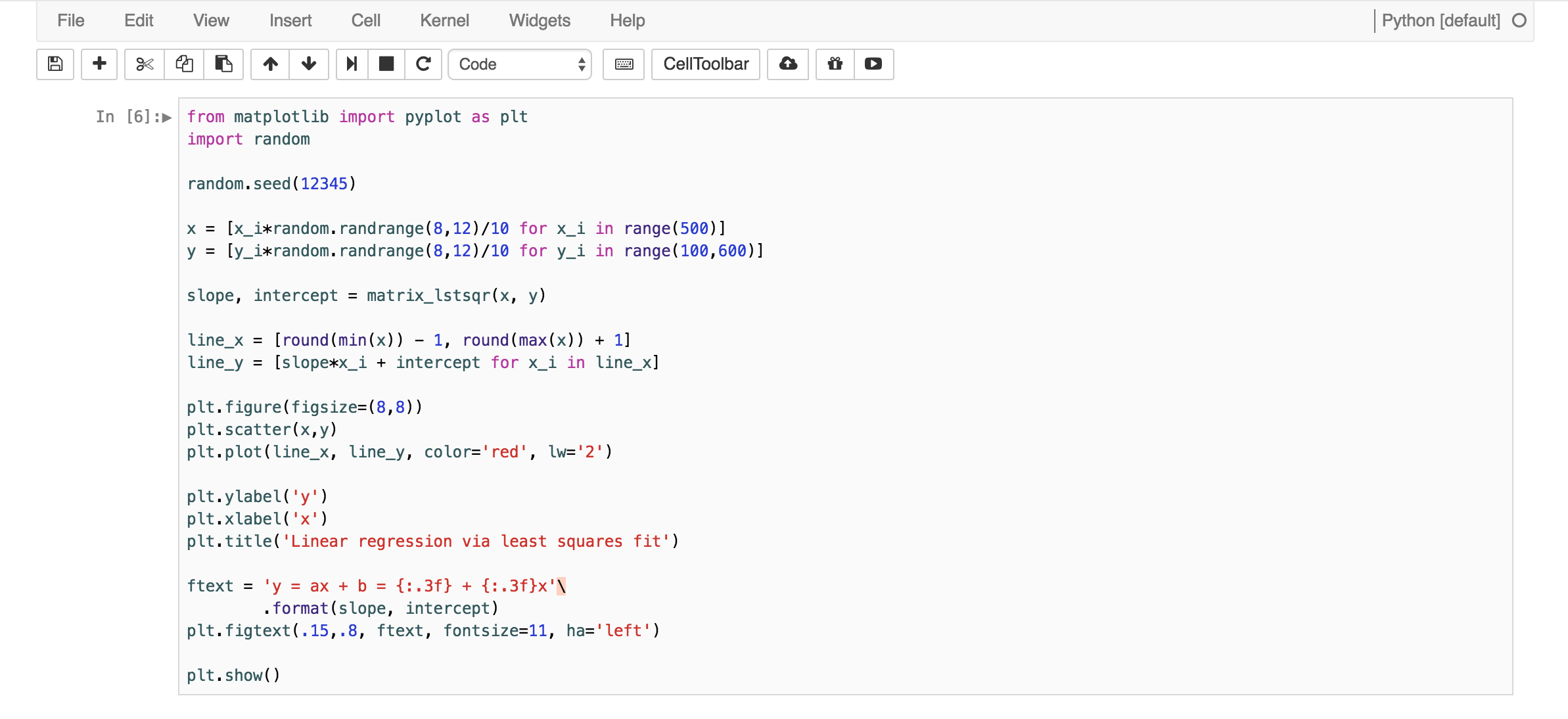Open the command palette keyboard icon

[624, 64]
